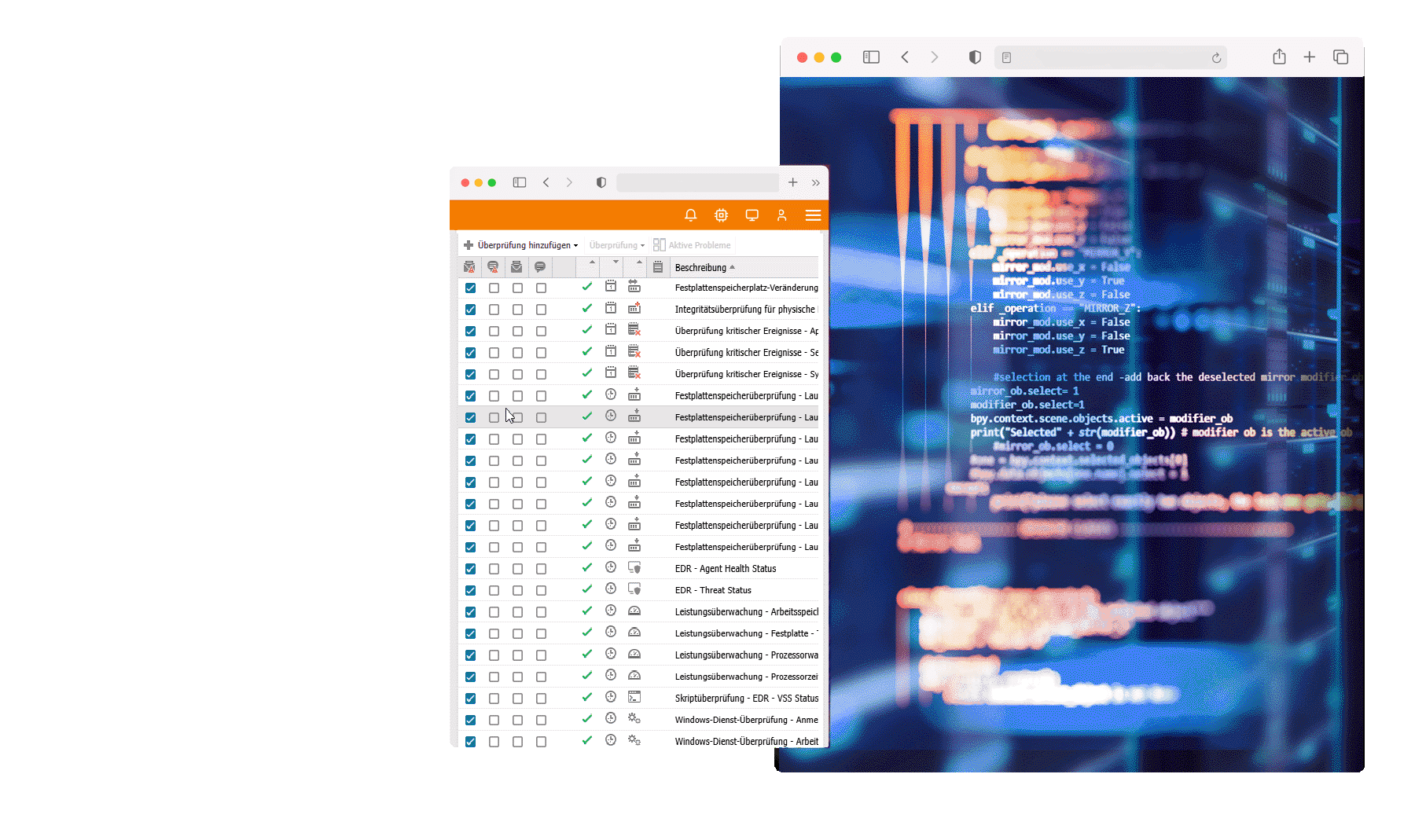Open the greyed Überprüfung dropdown

pos(616,245)
